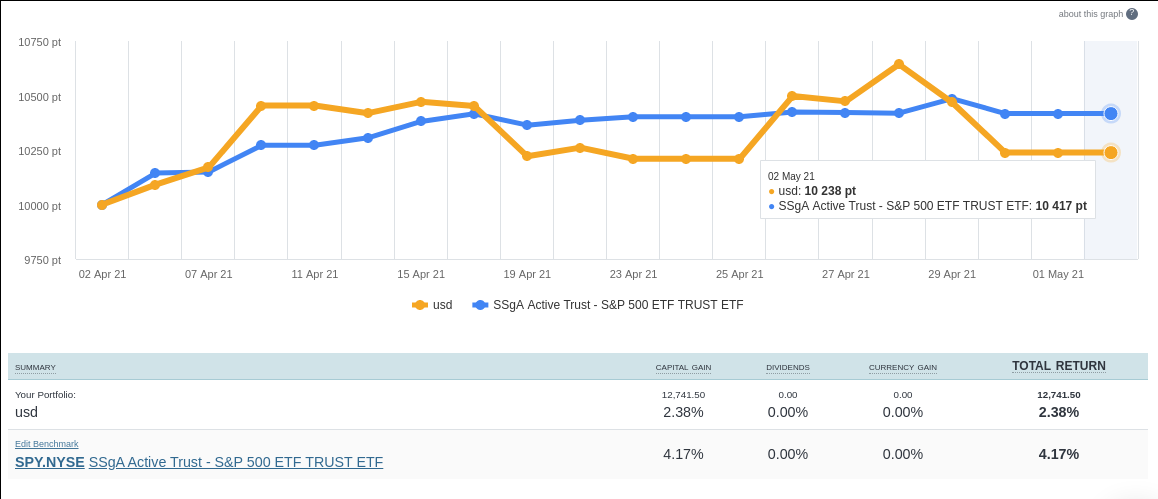Image resolution: width=1158 pixels, height=499 pixels.
Task: Click the Edit Benchmark link
Action: coord(47,444)
